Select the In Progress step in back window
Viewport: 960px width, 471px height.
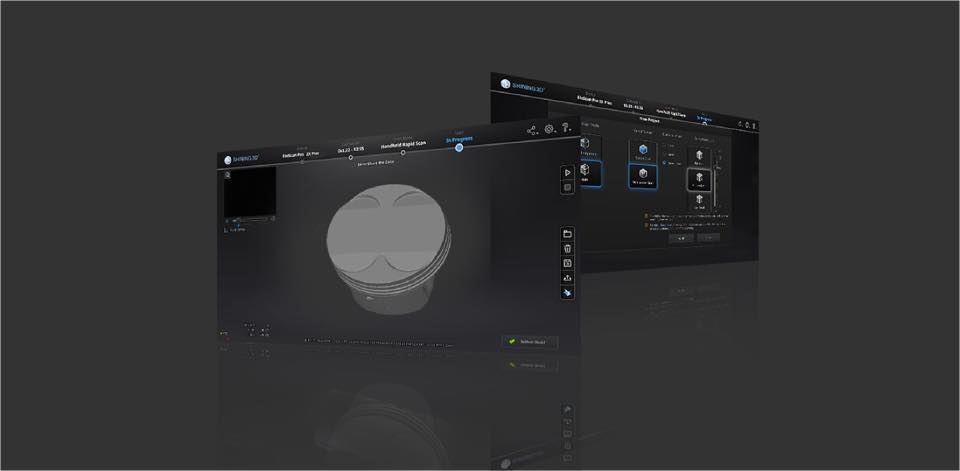click(x=704, y=118)
